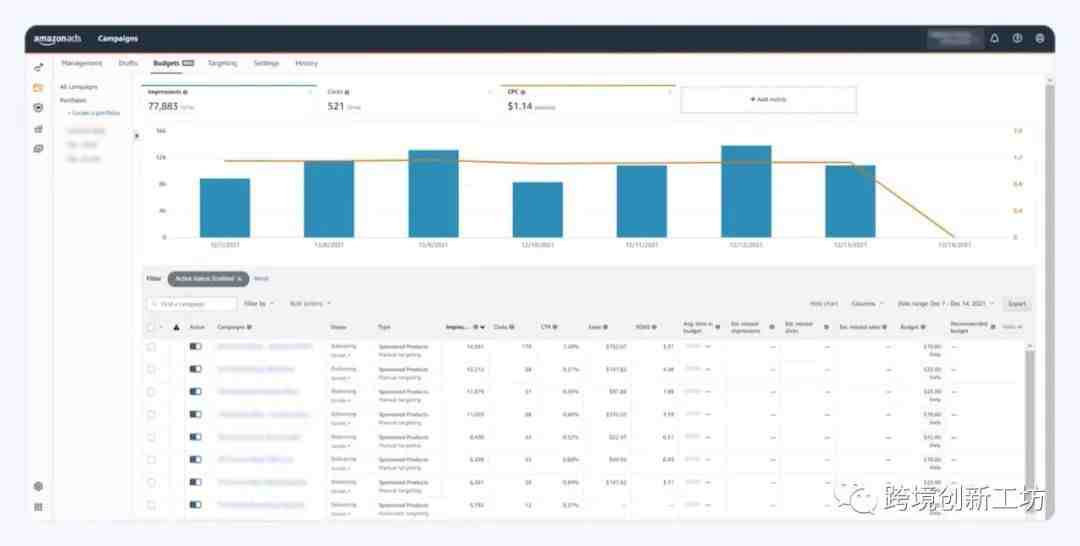1080x546 pixels.
Task: Open the Filter by dropdown
Action: [259, 304]
